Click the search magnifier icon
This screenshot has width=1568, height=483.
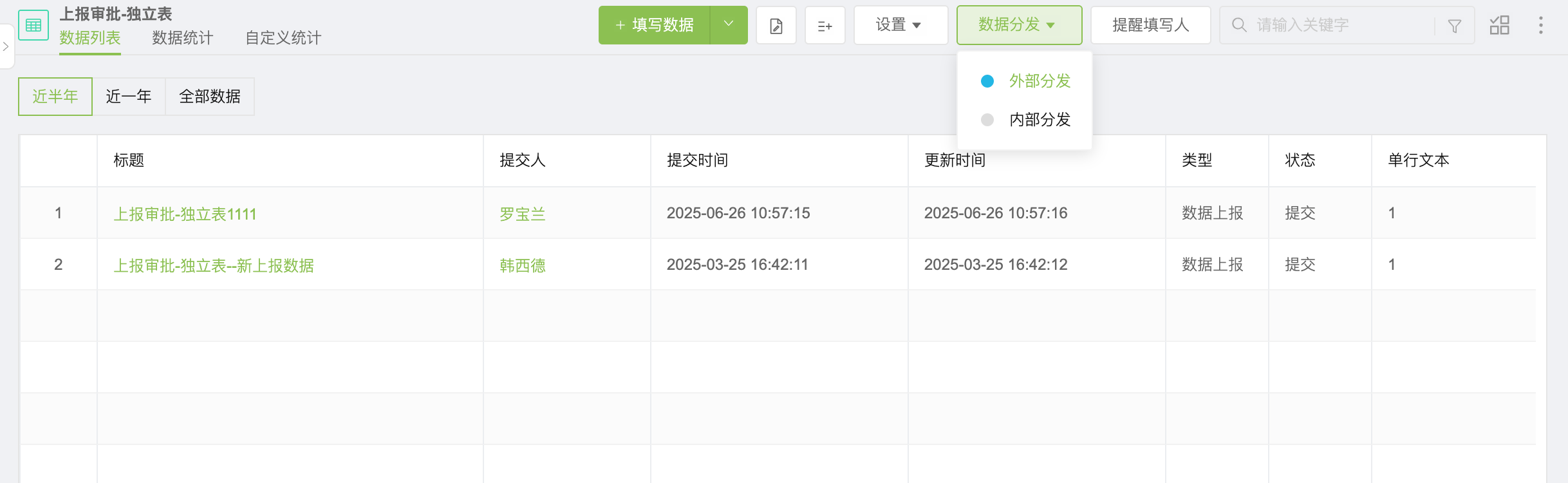[1239, 25]
